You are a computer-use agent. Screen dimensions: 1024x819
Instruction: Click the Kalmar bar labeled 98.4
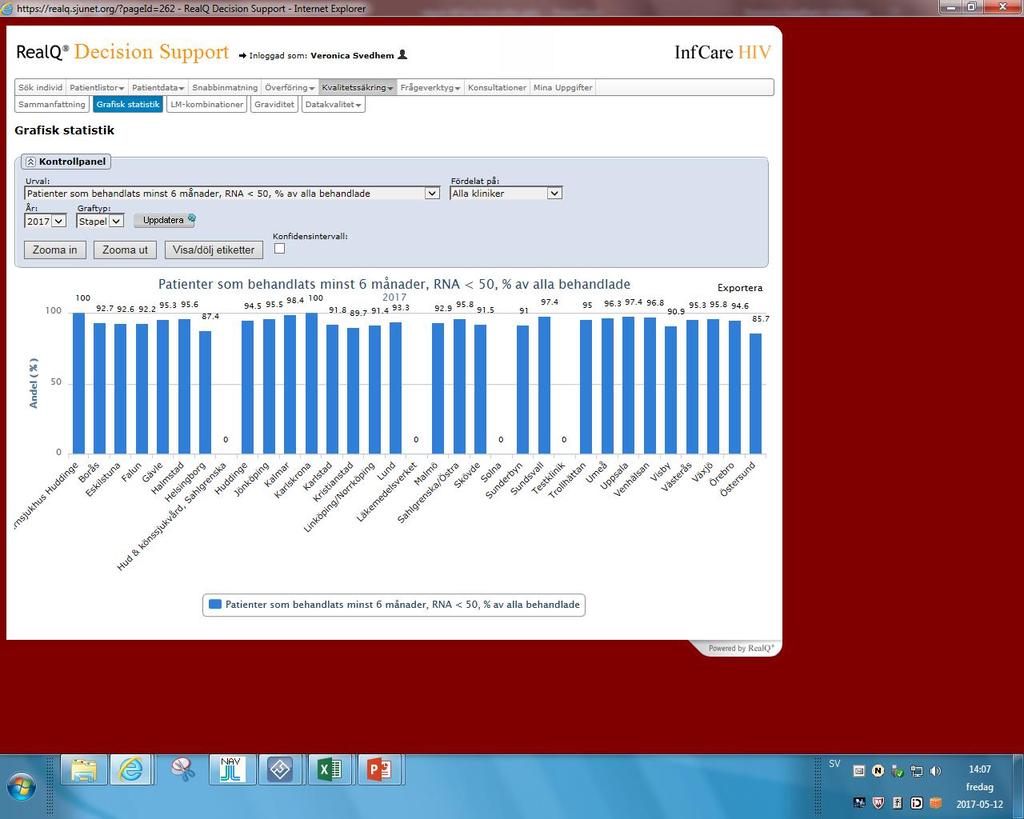click(290, 384)
